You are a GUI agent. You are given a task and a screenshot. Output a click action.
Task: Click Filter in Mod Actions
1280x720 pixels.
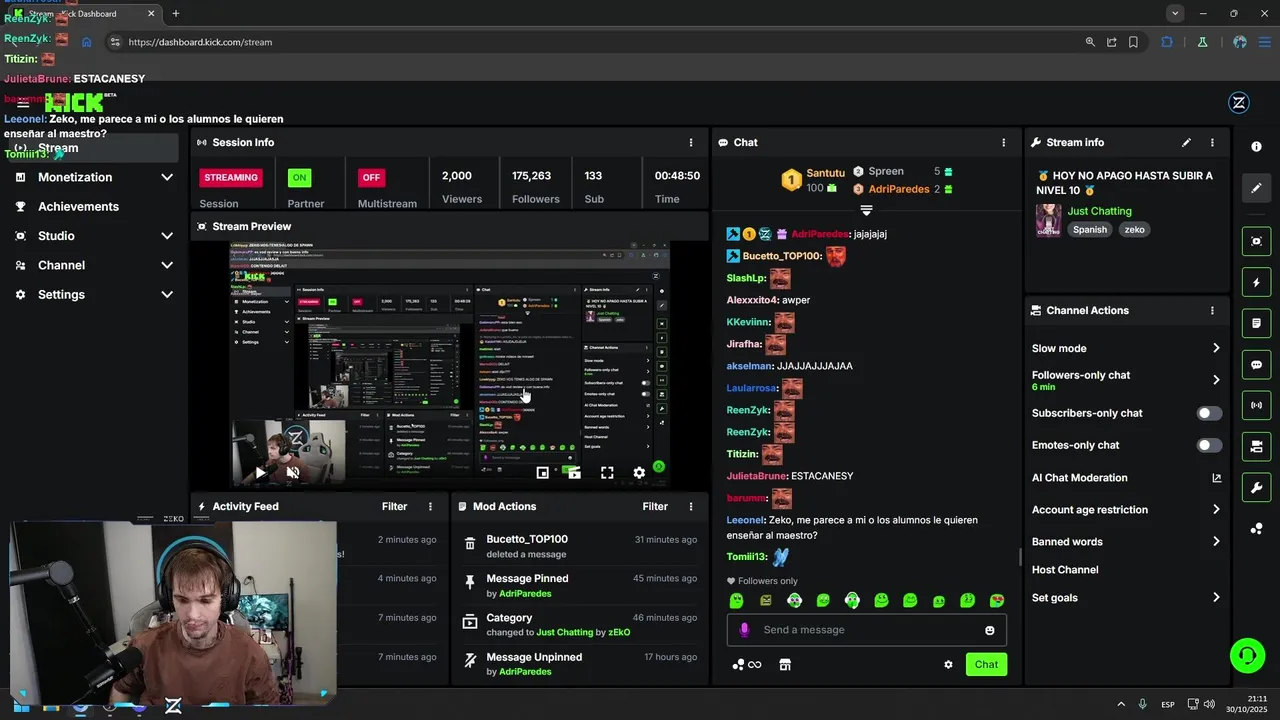[655, 506]
